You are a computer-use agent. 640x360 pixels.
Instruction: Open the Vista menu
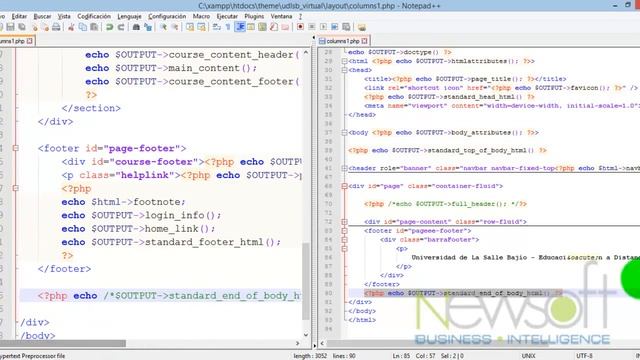64,16
